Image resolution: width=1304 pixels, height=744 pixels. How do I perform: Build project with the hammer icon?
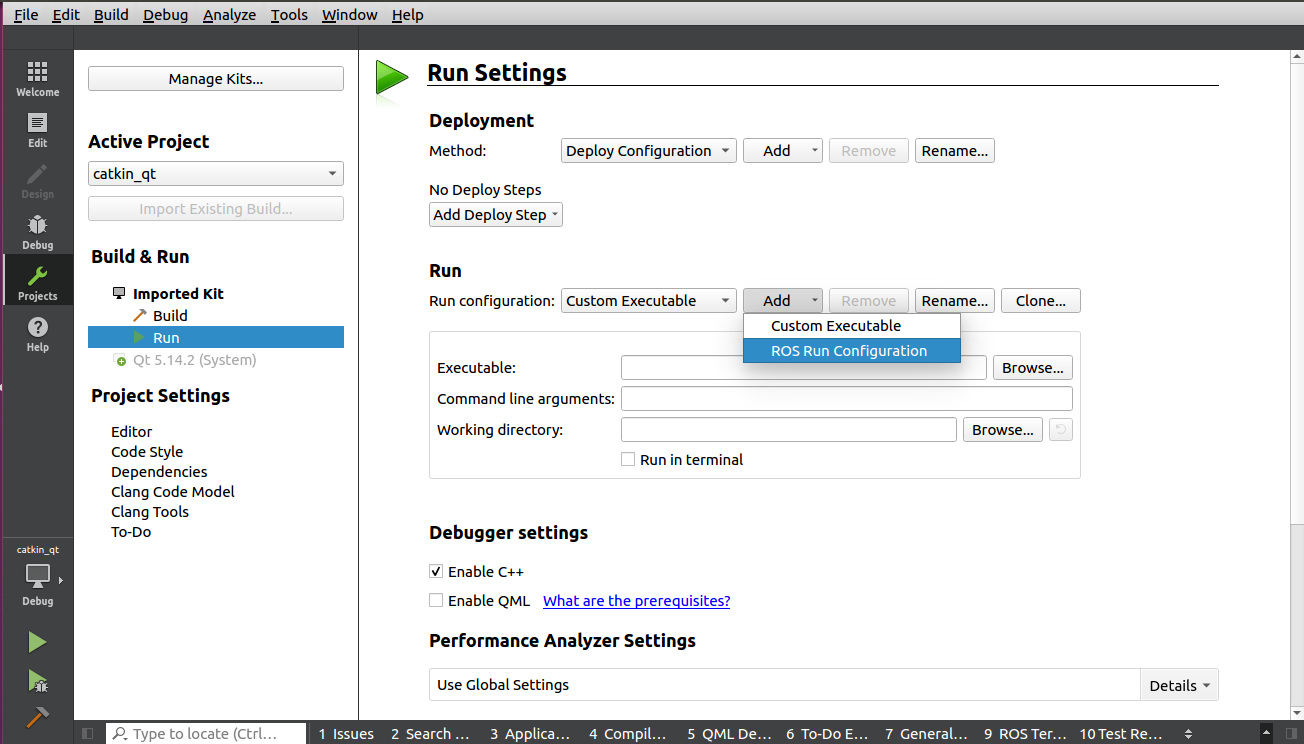pos(37,717)
